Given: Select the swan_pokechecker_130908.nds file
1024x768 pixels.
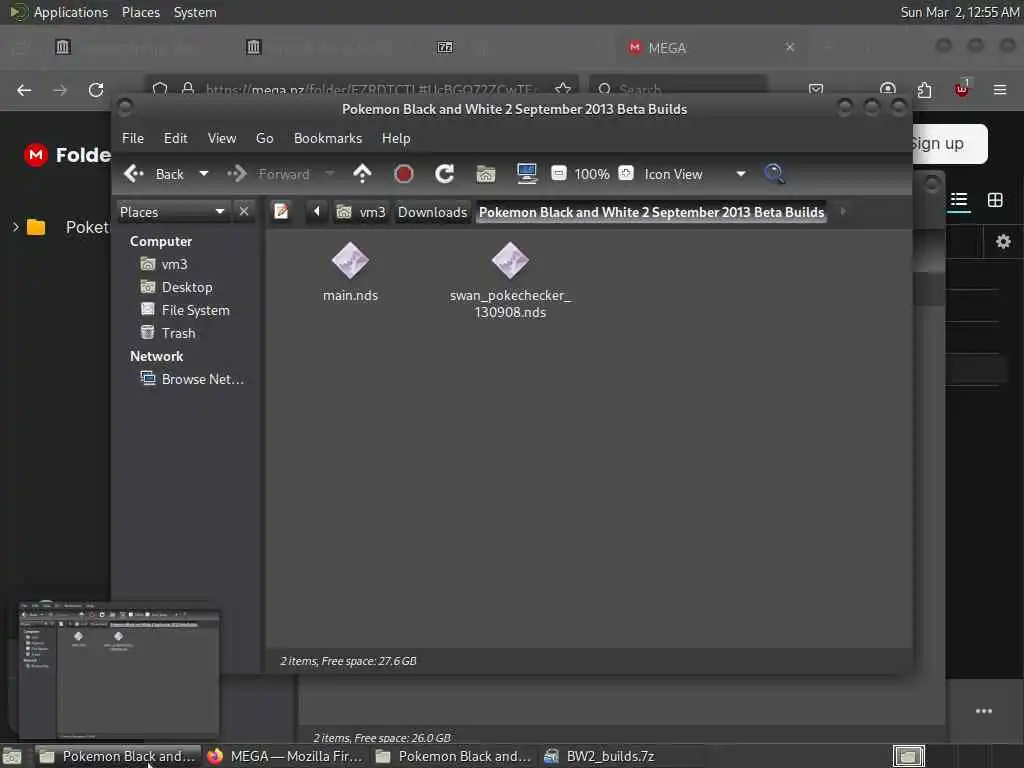Looking at the screenshot, I should (510, 281).
